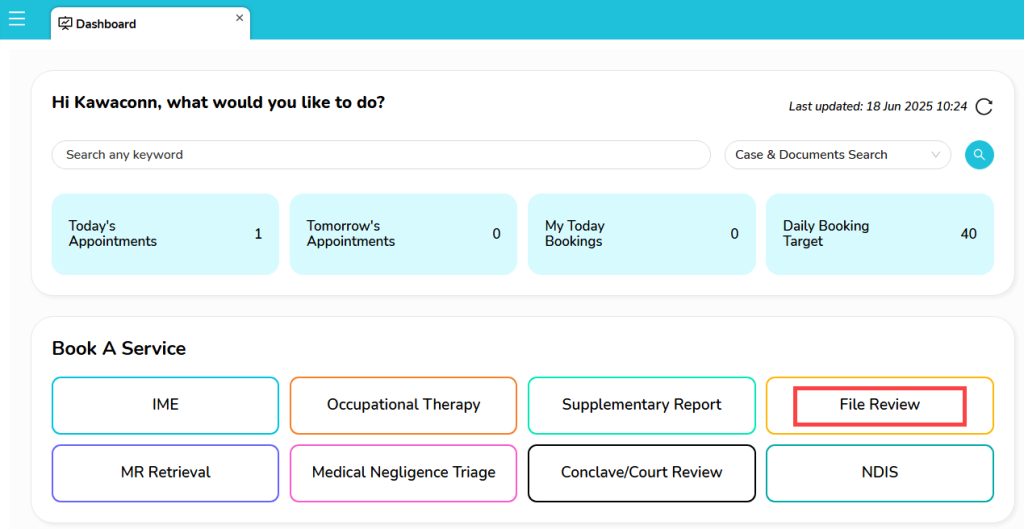The height and width of the screenshot is (529, 1024).
Task: Close the Dashboard tab
Action: tap(240, 18)
